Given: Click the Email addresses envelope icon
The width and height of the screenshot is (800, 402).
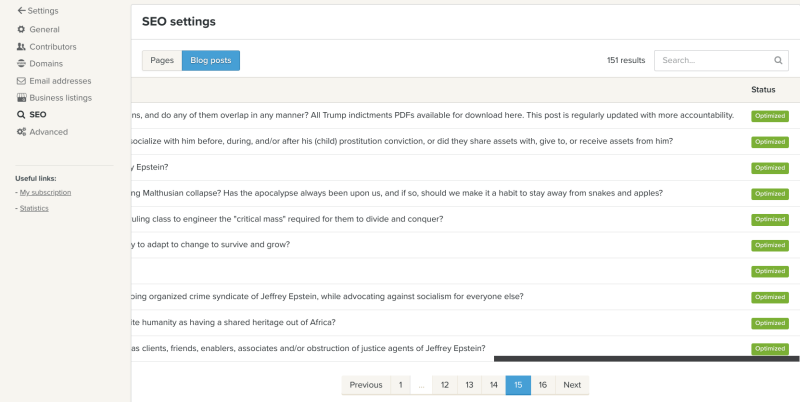Looking at the screenshot, I should pos(21,81).
